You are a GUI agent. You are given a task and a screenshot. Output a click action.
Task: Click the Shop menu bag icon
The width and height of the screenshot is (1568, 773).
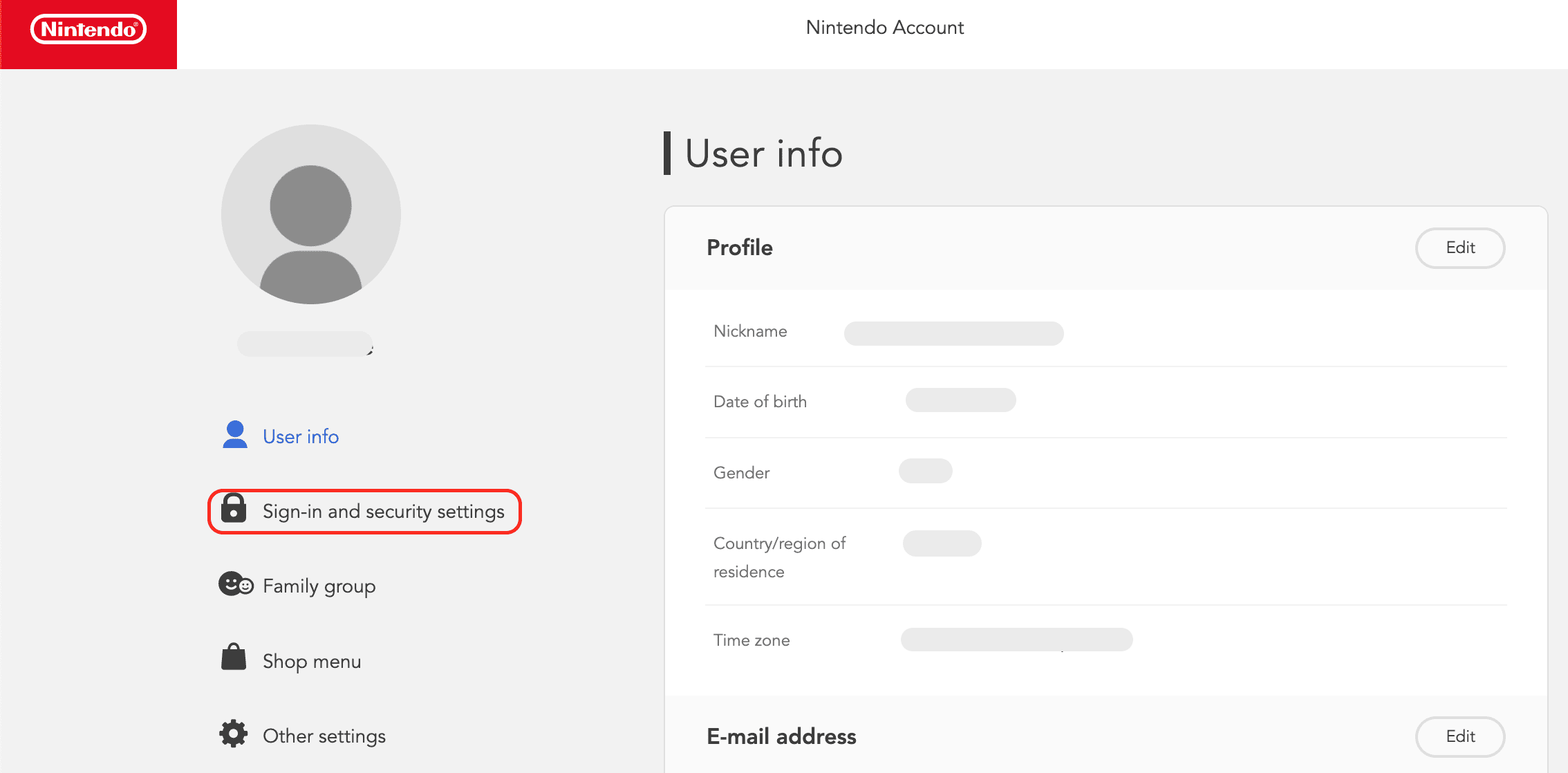tap(234, 658)
